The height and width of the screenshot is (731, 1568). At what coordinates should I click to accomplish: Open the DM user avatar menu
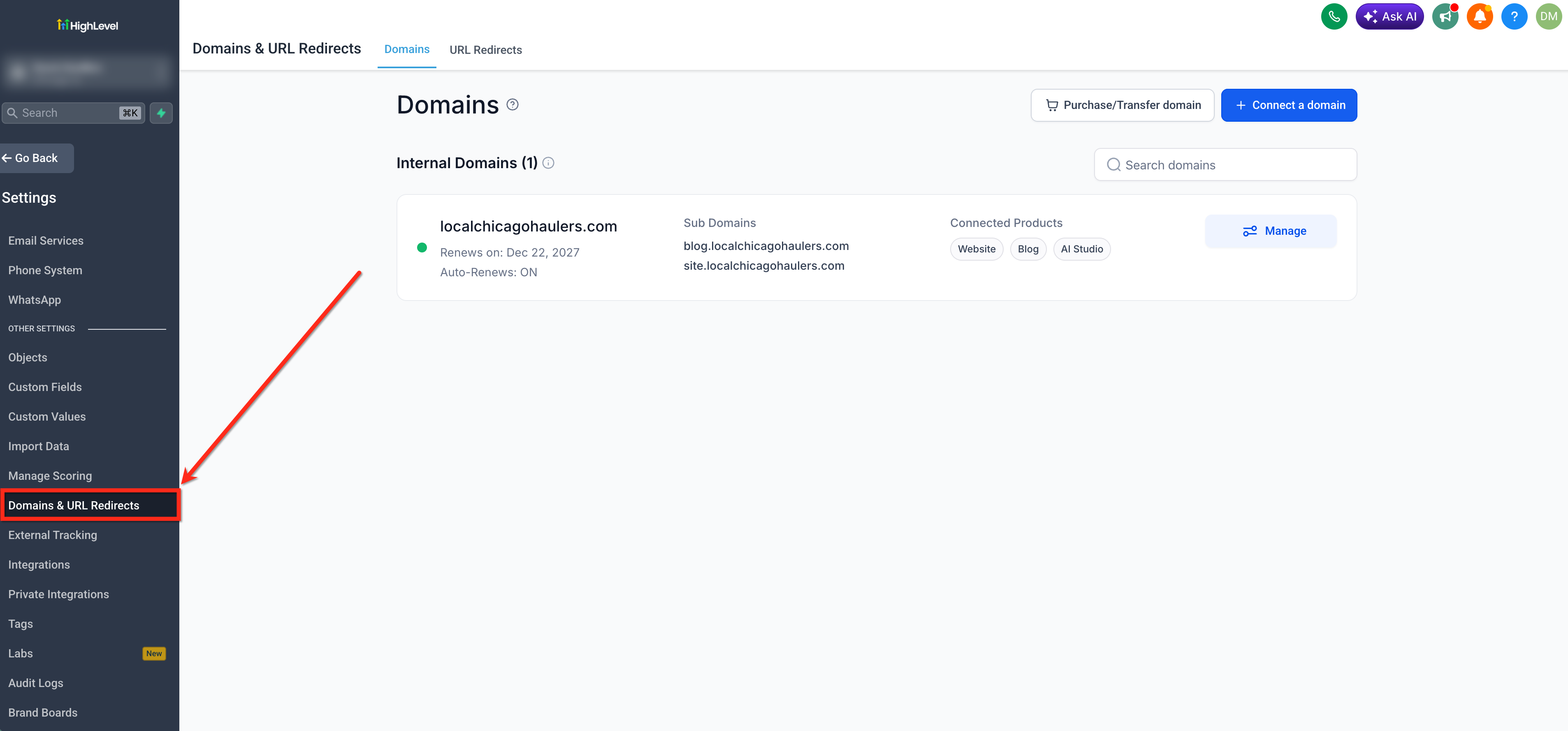coord(1549,16)
